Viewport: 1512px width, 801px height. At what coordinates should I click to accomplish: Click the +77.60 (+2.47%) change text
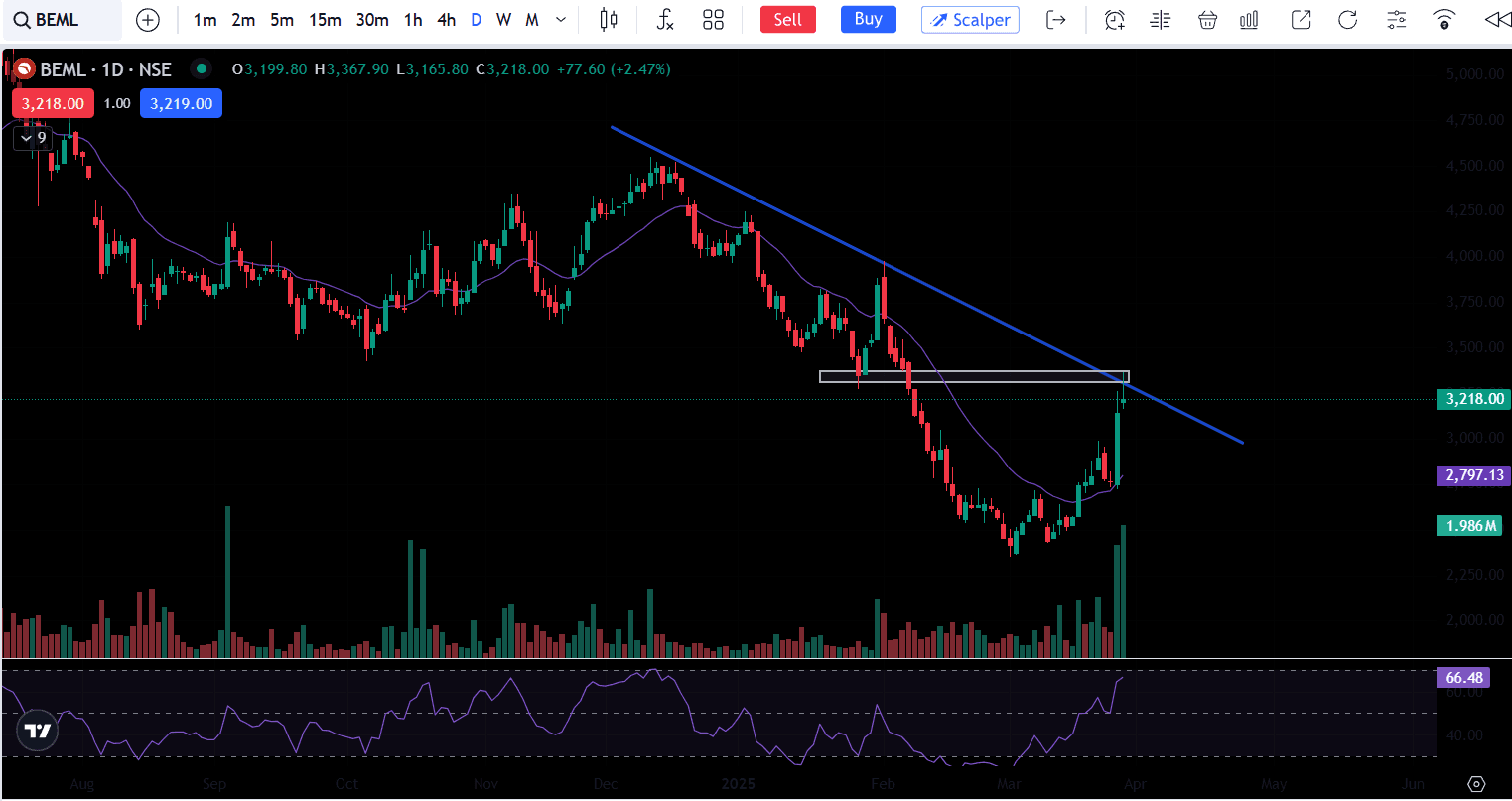point(614,69)
